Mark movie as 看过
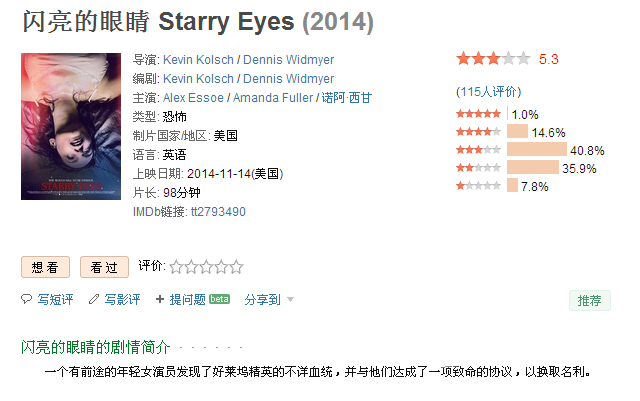The width and height of the screenshot is (640, 401). (x=104, y=267)
